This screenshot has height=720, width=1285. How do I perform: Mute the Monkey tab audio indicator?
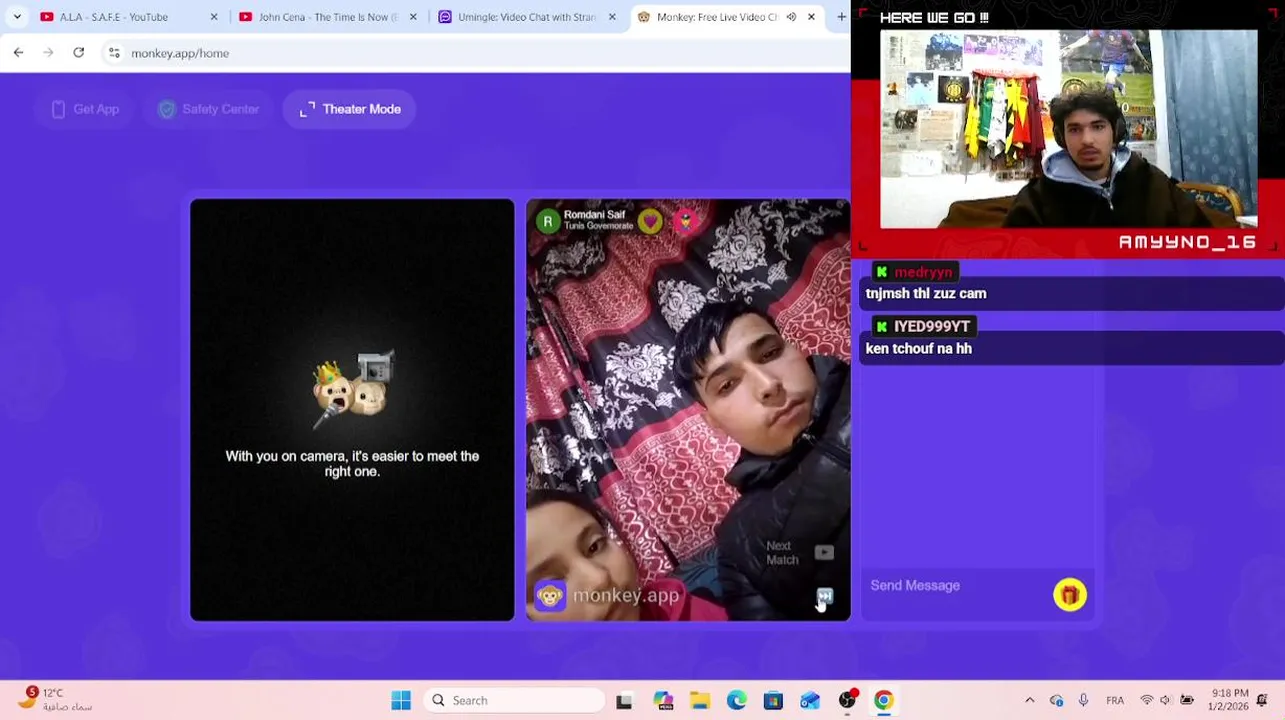click(791, 17)
